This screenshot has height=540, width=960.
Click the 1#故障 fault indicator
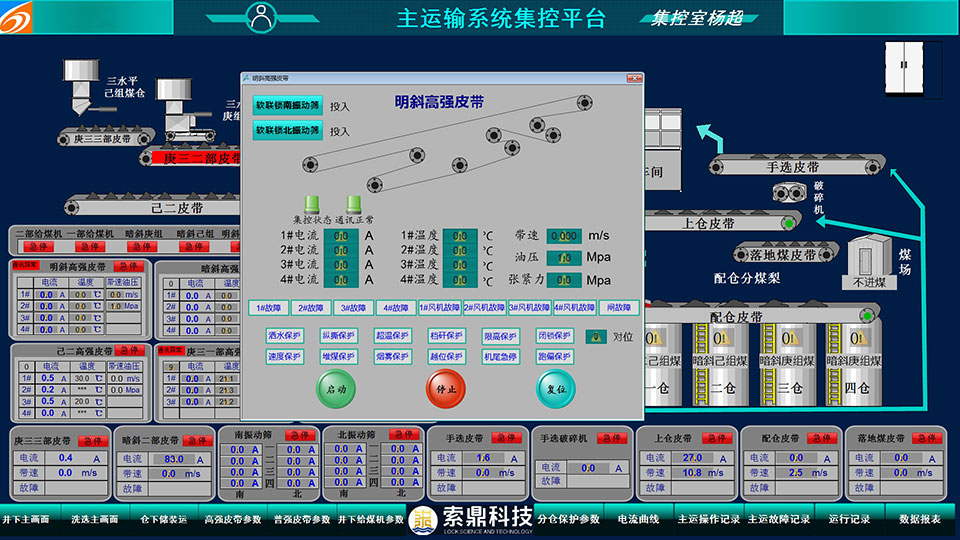(268, 308)
